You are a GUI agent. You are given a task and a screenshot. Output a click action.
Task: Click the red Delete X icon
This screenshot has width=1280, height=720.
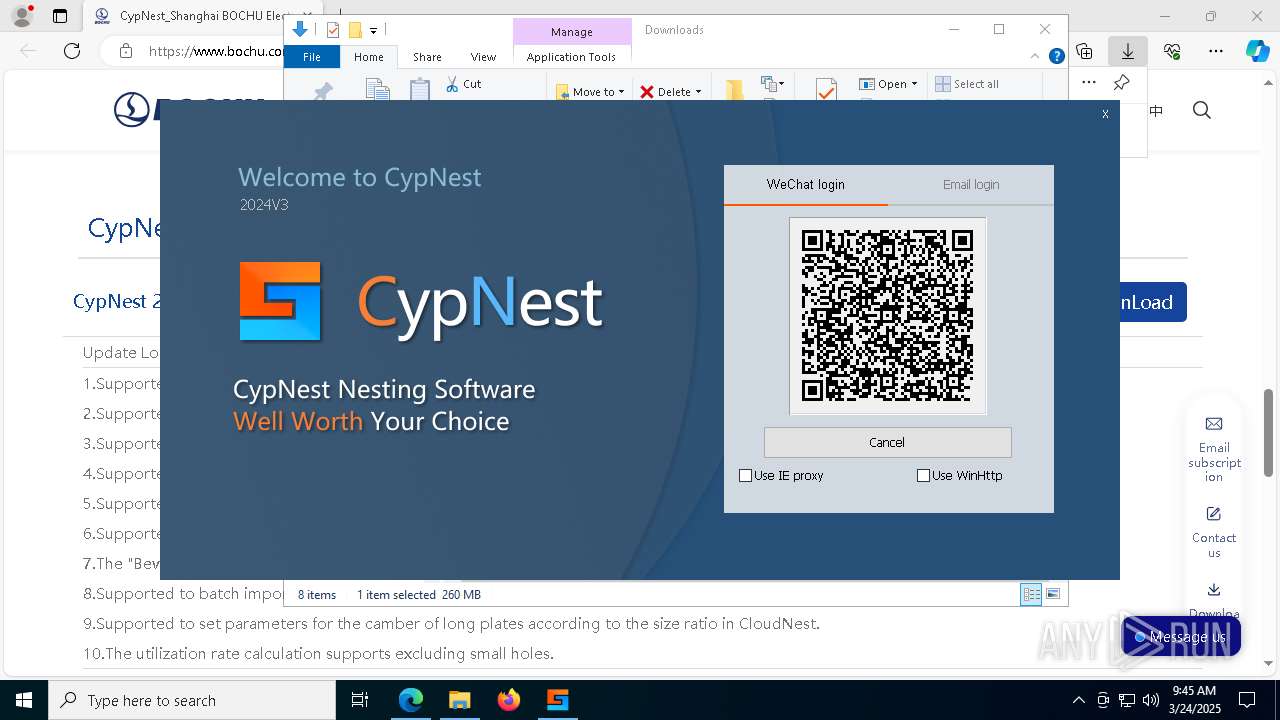click(x=647, y=92)
